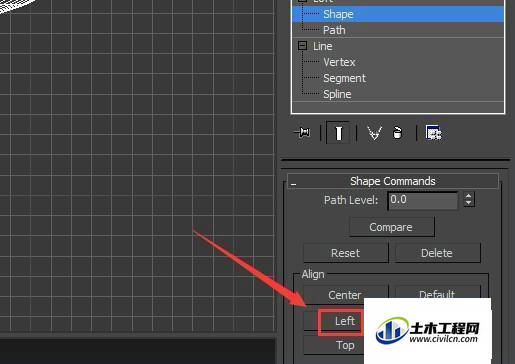Image resolution: width=515 pixels, height=364 pixels.
Task: Increase Path Level with spinner up arrow
Action: pos(469,196)
